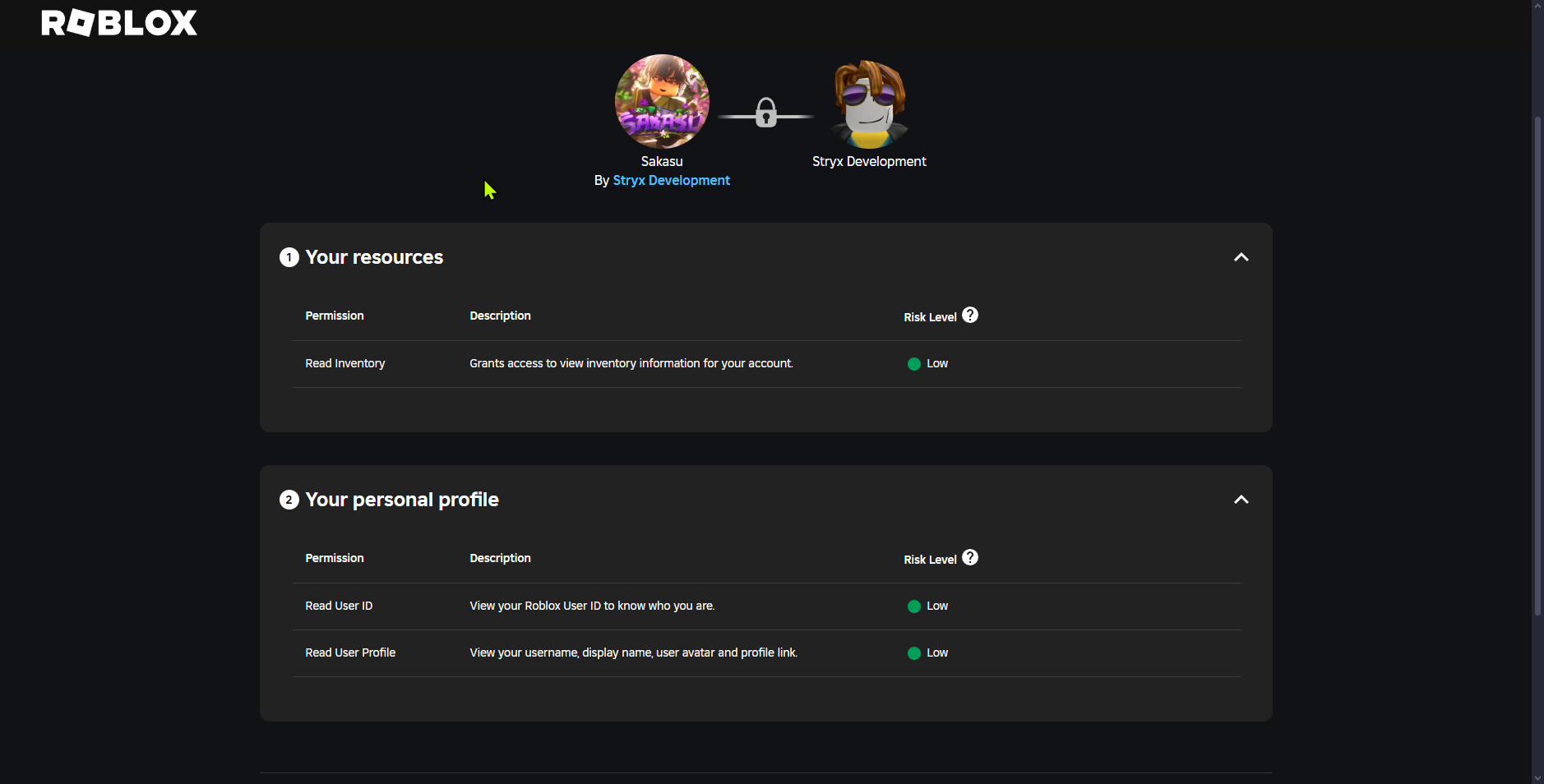This screenshot has height=784, width=1544.
Task: Show Risk Level help in personal profile
Action: click(x=970, y=557)
